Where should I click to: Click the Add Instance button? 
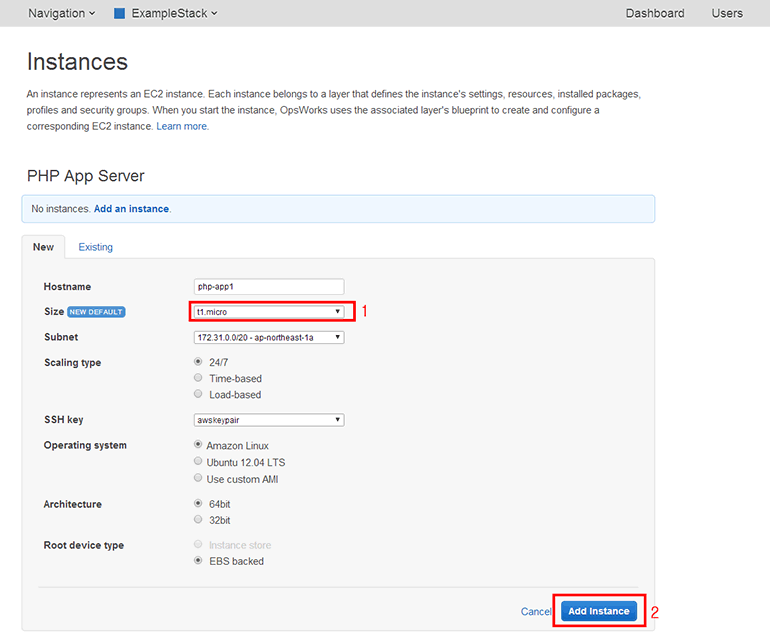[598, 611]
